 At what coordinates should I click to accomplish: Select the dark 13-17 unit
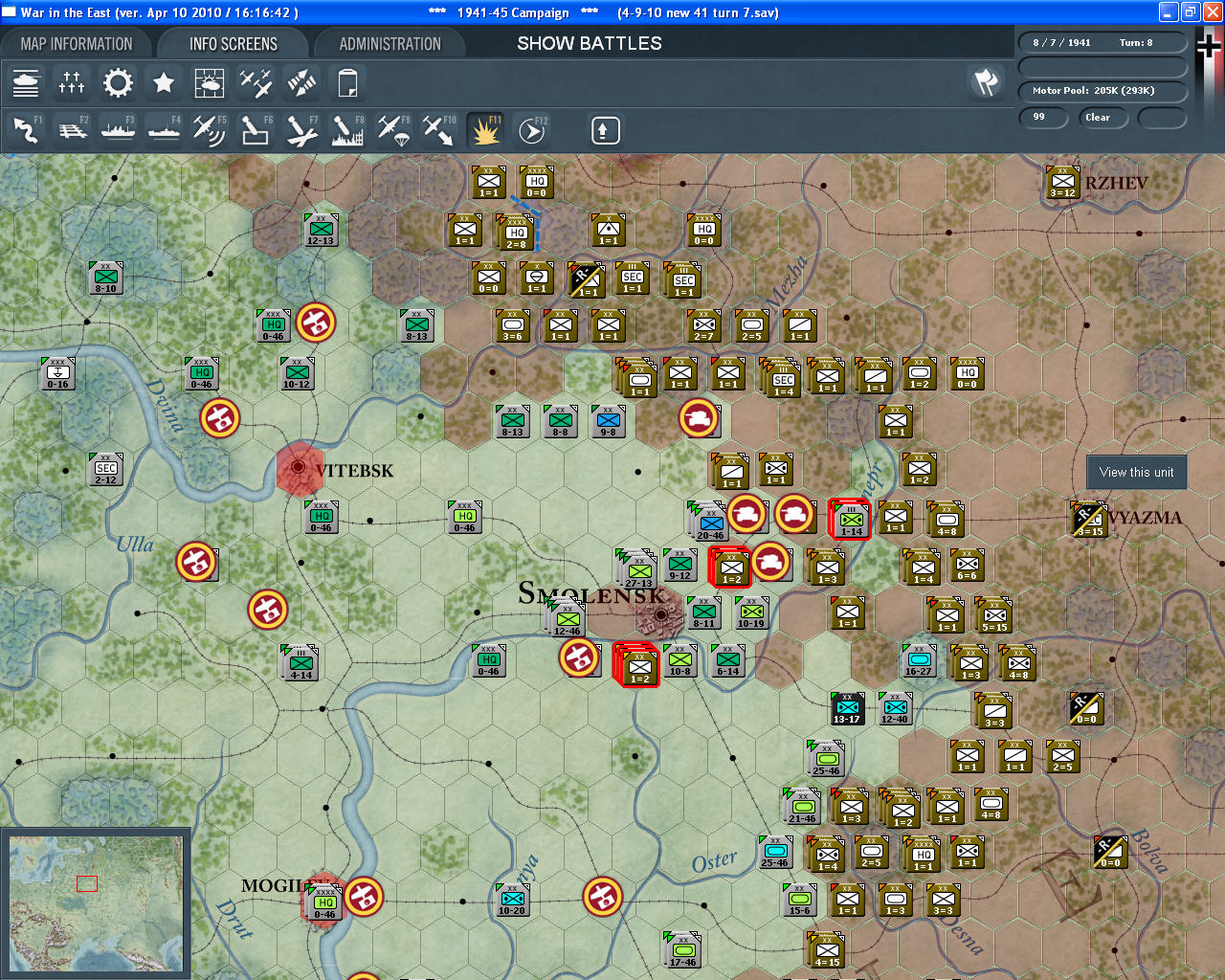847,708
